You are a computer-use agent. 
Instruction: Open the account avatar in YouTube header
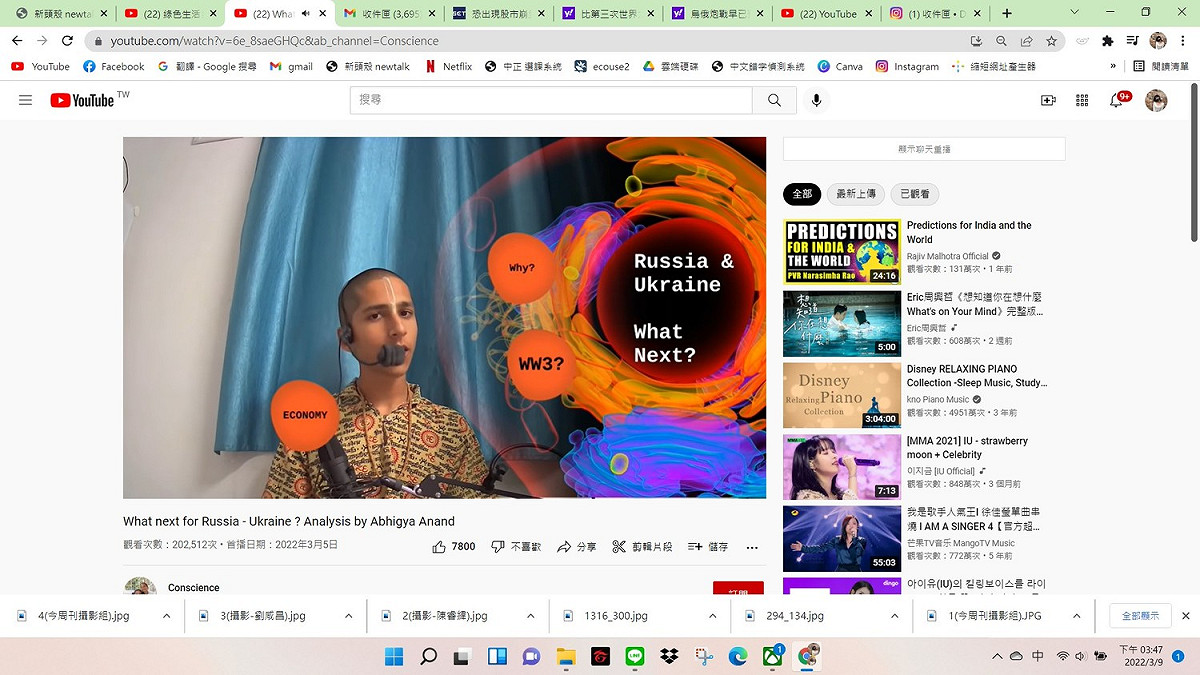(x=1156, y=100)
